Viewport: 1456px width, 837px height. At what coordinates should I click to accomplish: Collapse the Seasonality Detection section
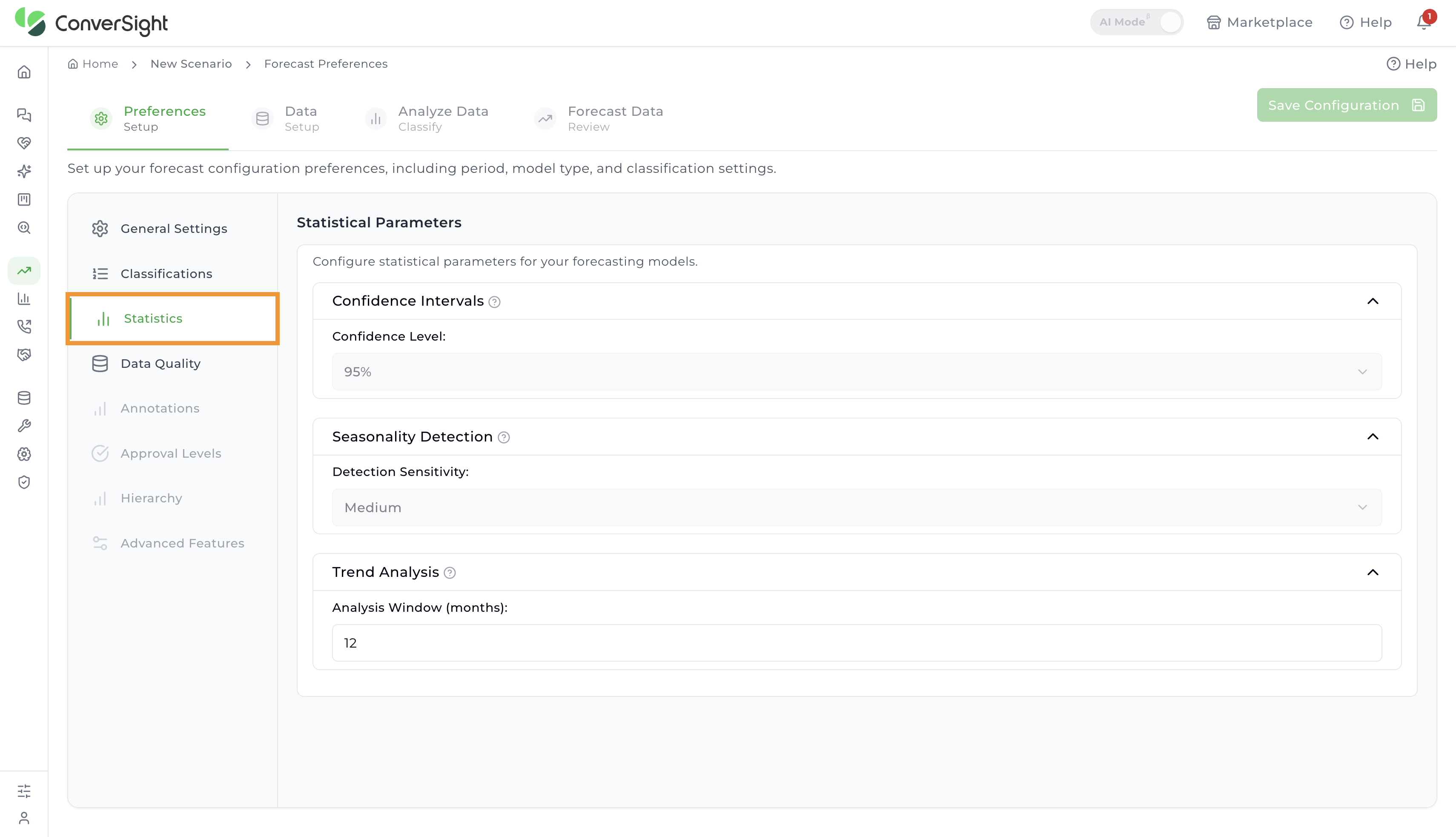click(x=1373, y=437)
